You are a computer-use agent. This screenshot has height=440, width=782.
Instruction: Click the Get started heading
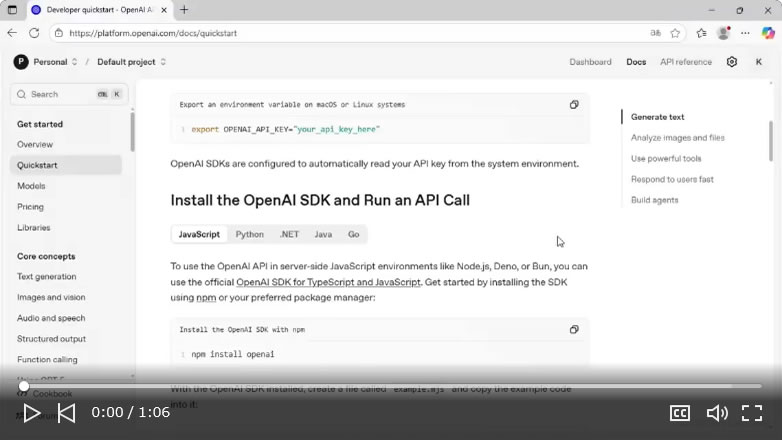pos(40,124)
